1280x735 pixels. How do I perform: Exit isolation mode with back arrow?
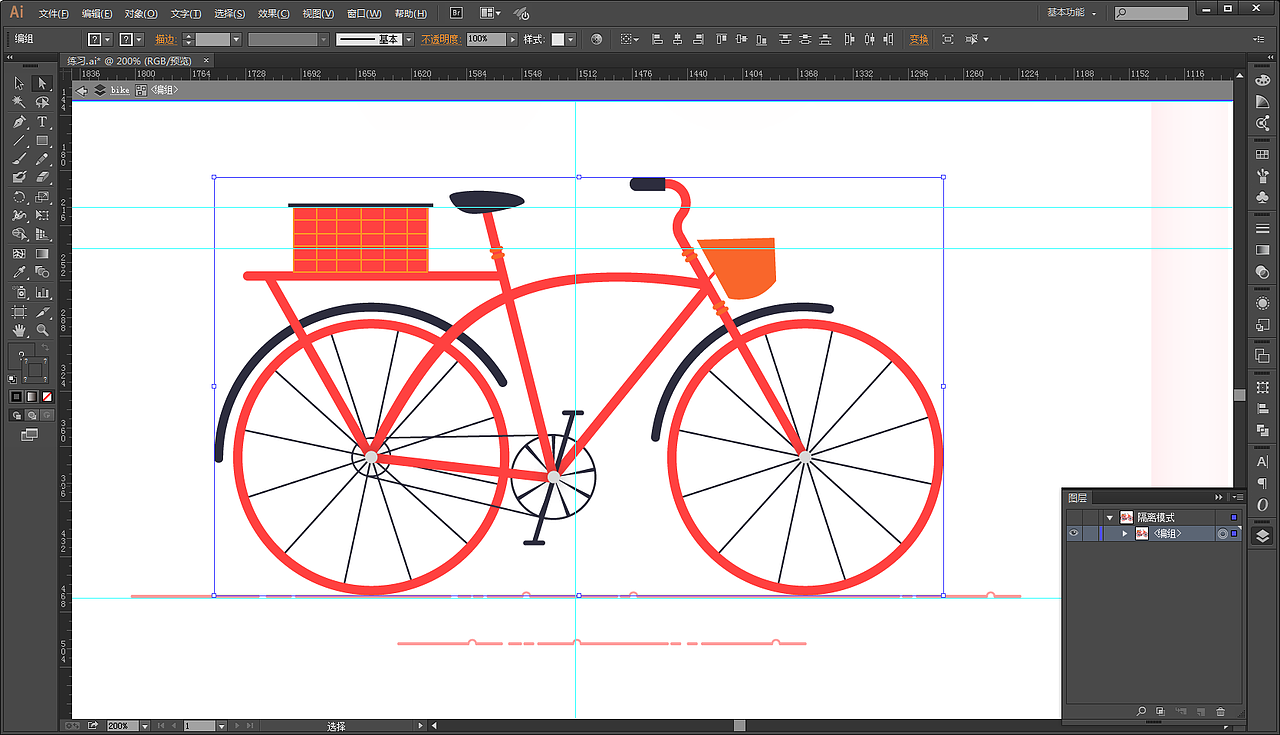[82, 90]
